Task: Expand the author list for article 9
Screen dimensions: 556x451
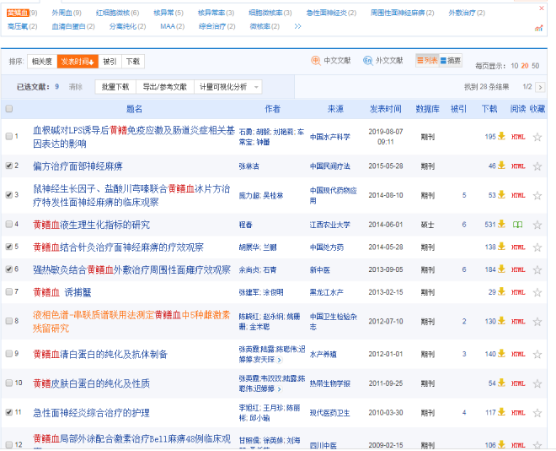Action: (279, 360)
